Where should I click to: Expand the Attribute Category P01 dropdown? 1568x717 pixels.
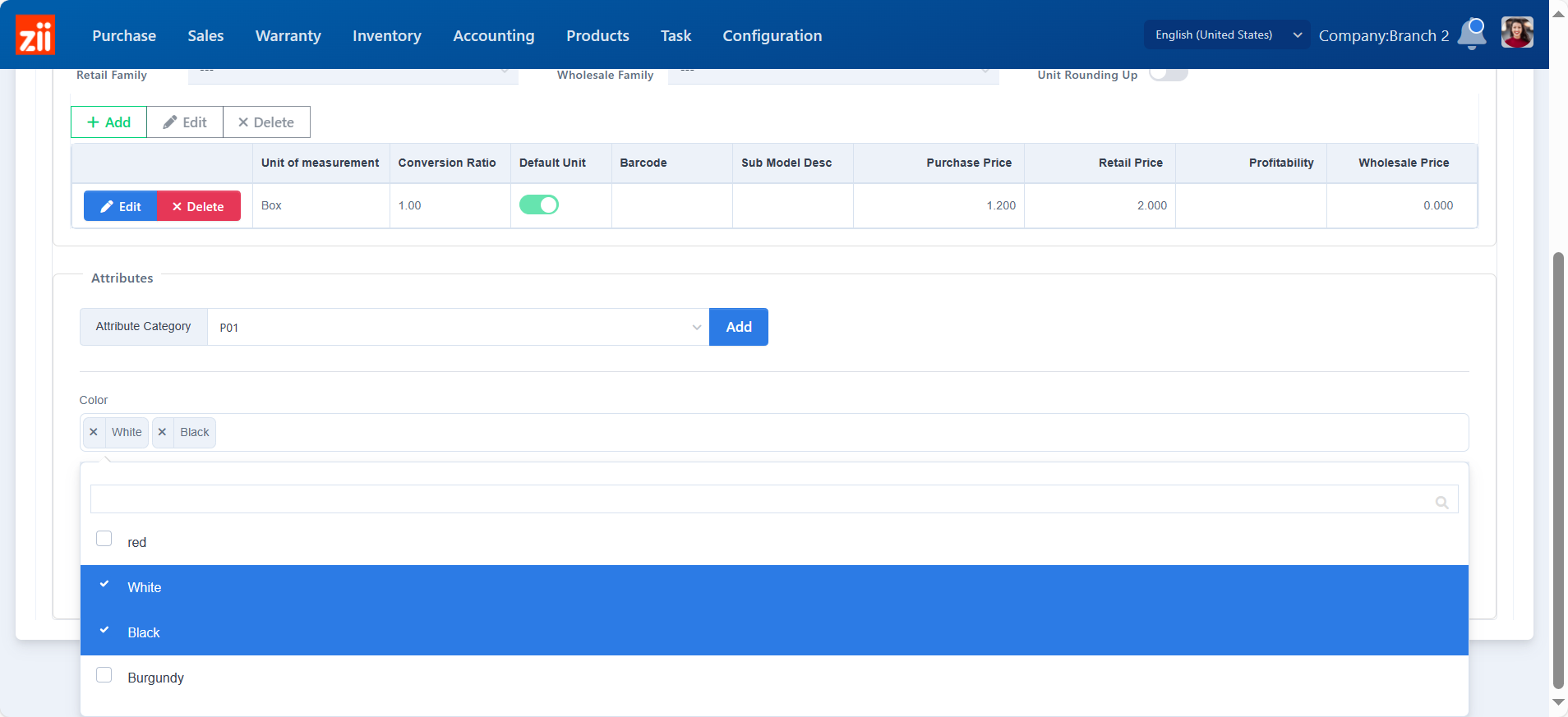pos(458,327)
